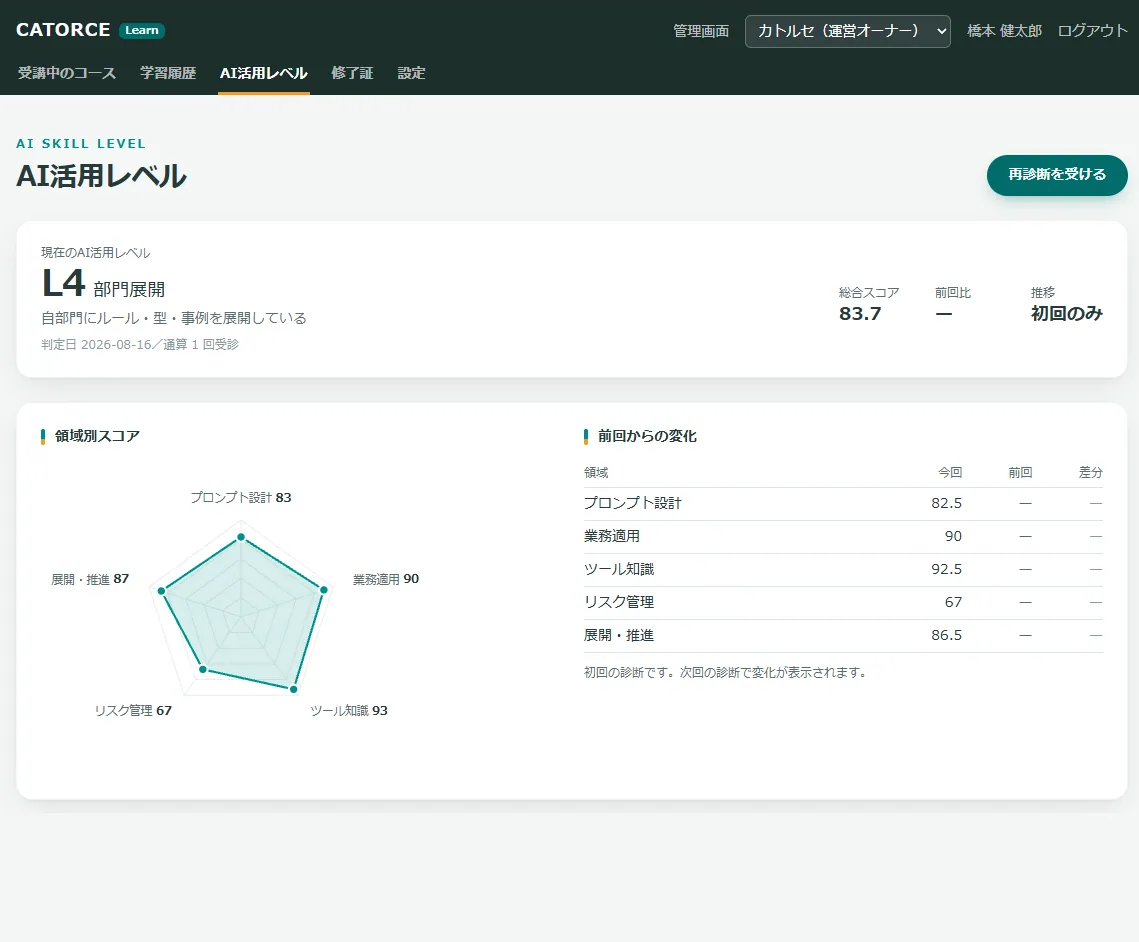Screen dimensions: 1139x942
Task: Open the カトルセ（運営オーナー） organization dropdown
Action: click(848, 31)
